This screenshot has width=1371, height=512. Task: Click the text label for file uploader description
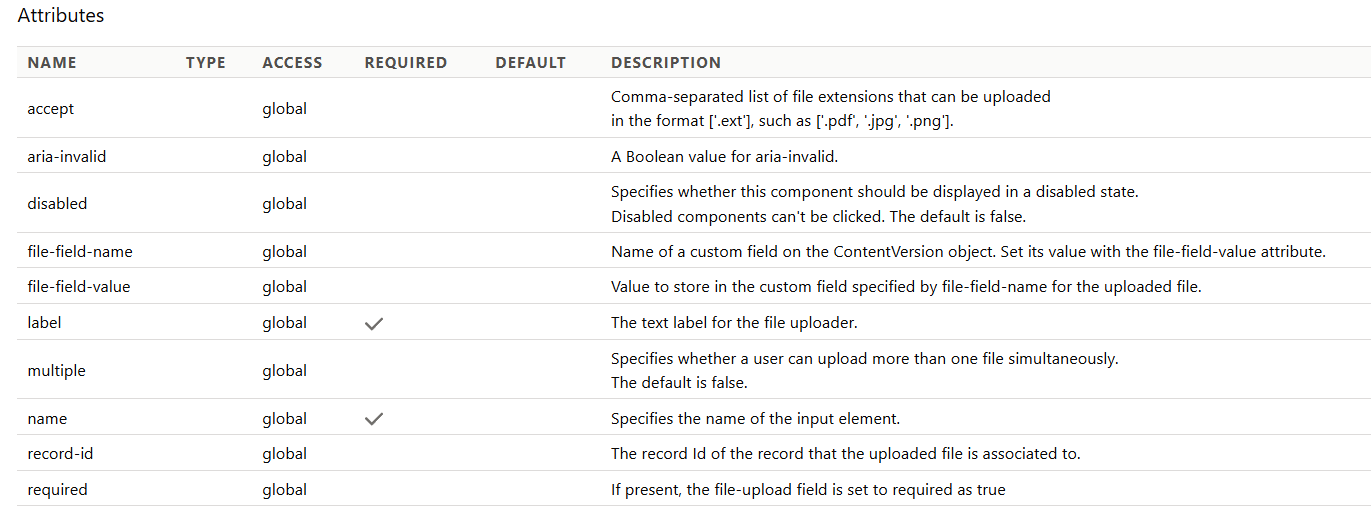click(734, 322)
